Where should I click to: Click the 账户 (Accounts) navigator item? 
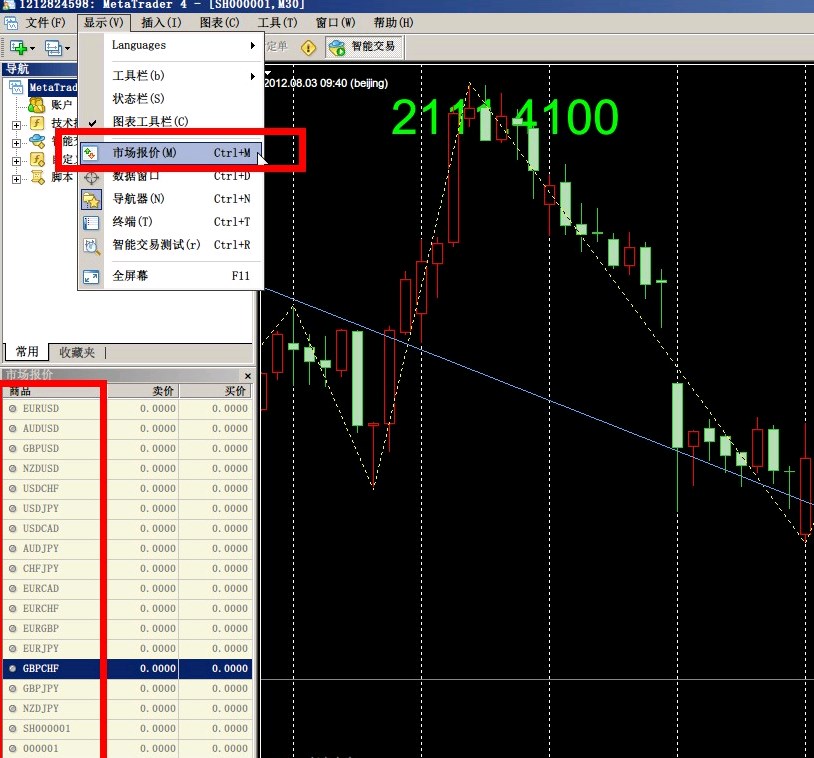(x=61, y=104)
